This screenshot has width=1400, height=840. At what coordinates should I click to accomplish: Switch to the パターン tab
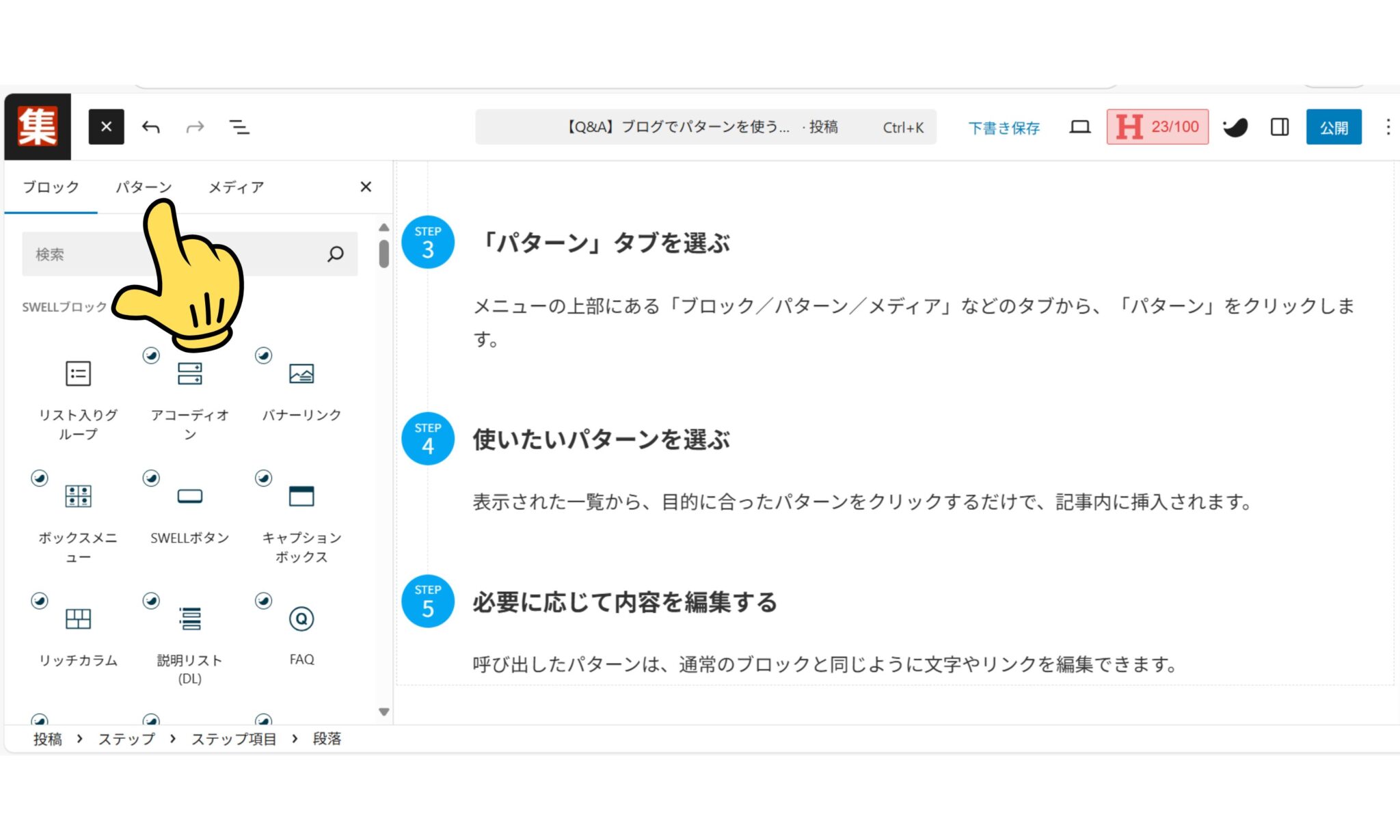[x=144, y=187]
